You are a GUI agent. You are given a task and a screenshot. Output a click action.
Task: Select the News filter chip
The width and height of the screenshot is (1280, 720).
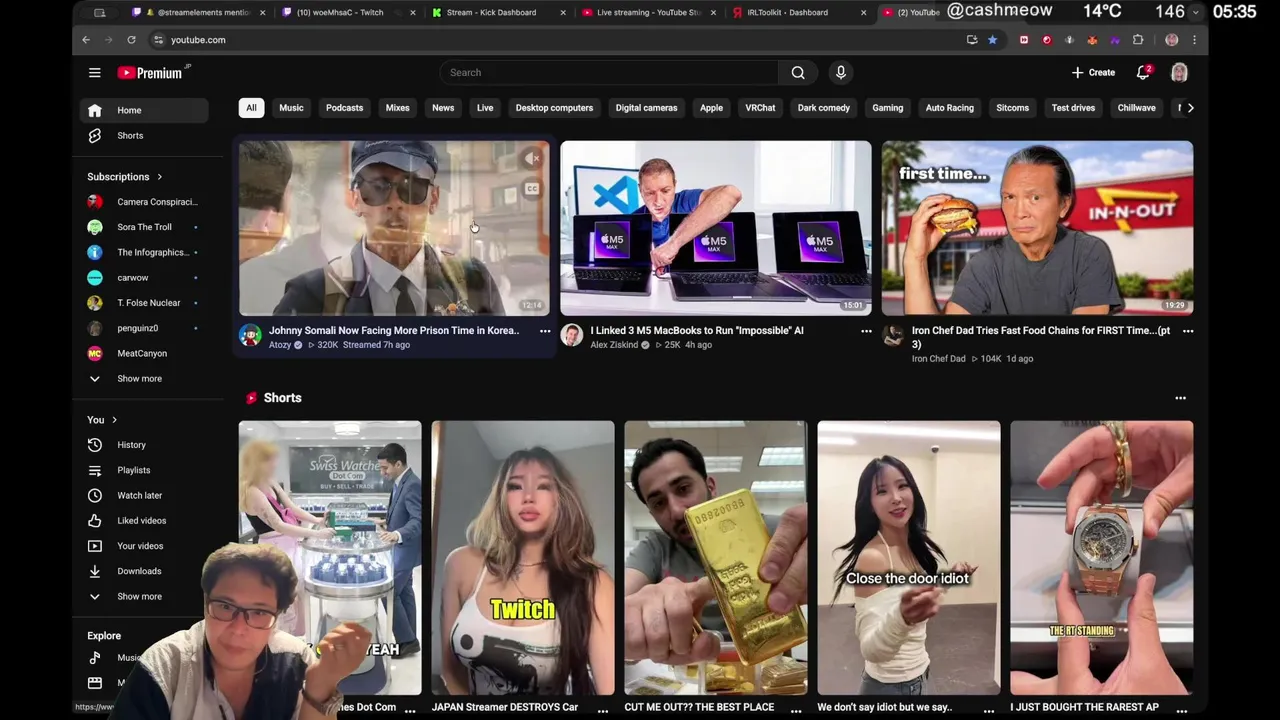pyautogui.click(x=443, y=108)
